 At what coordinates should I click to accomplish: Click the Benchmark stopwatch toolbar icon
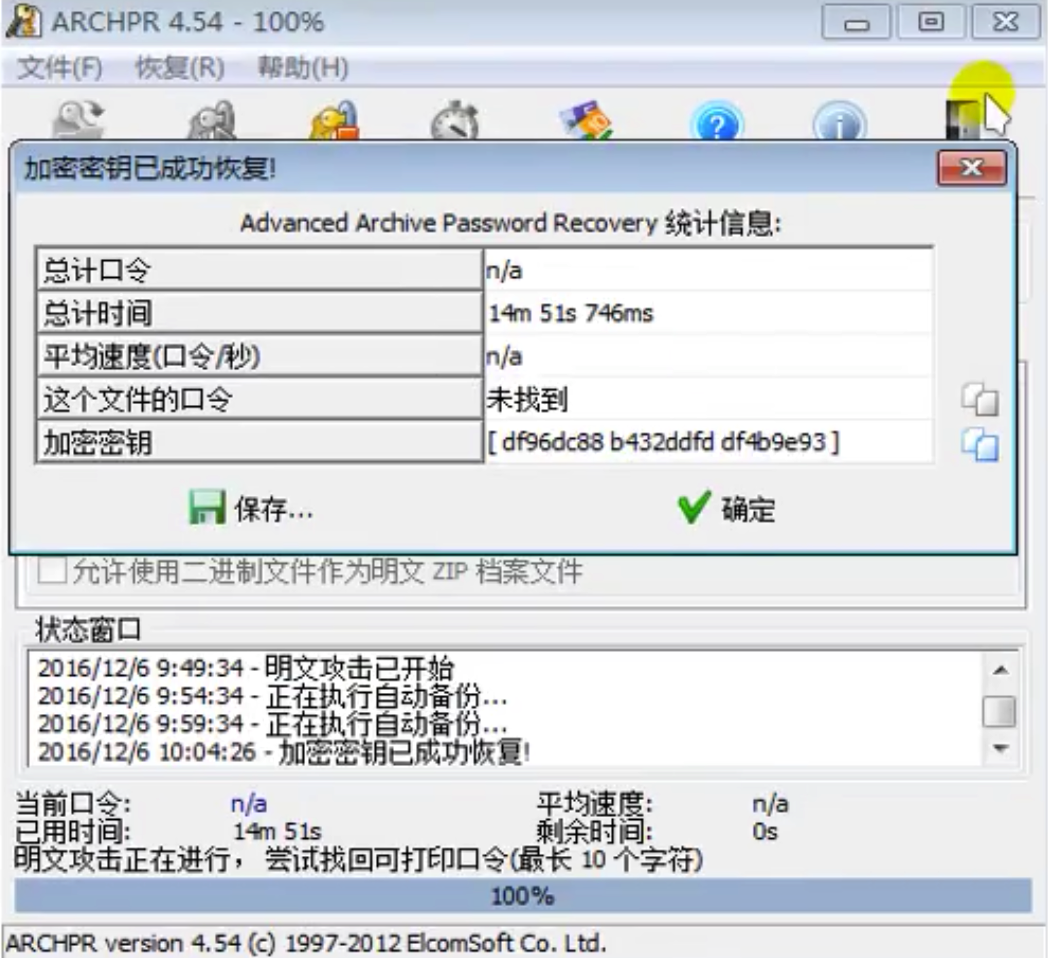point(455,120)
